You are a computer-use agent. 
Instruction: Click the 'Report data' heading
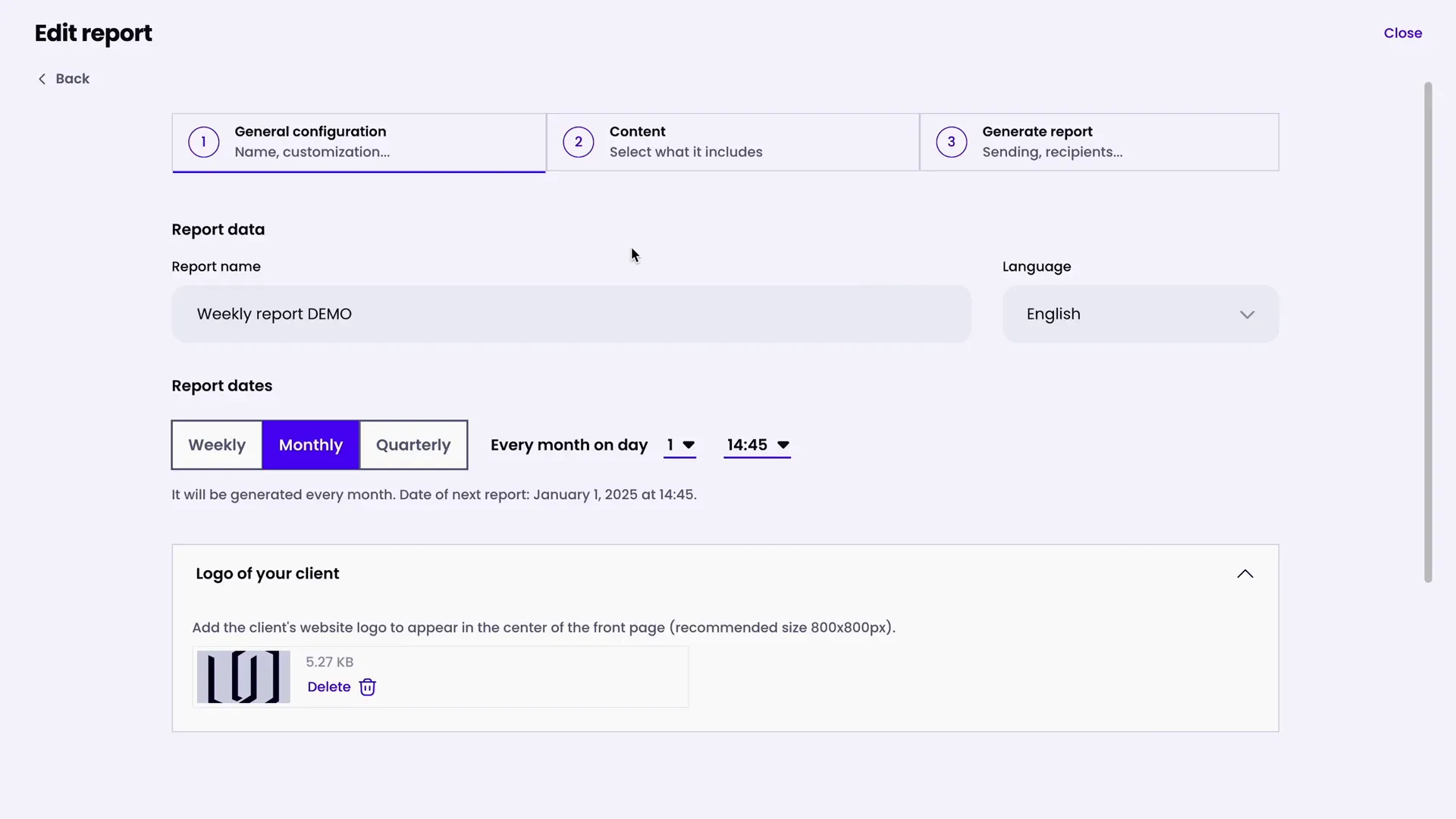(x=218, y=230)
